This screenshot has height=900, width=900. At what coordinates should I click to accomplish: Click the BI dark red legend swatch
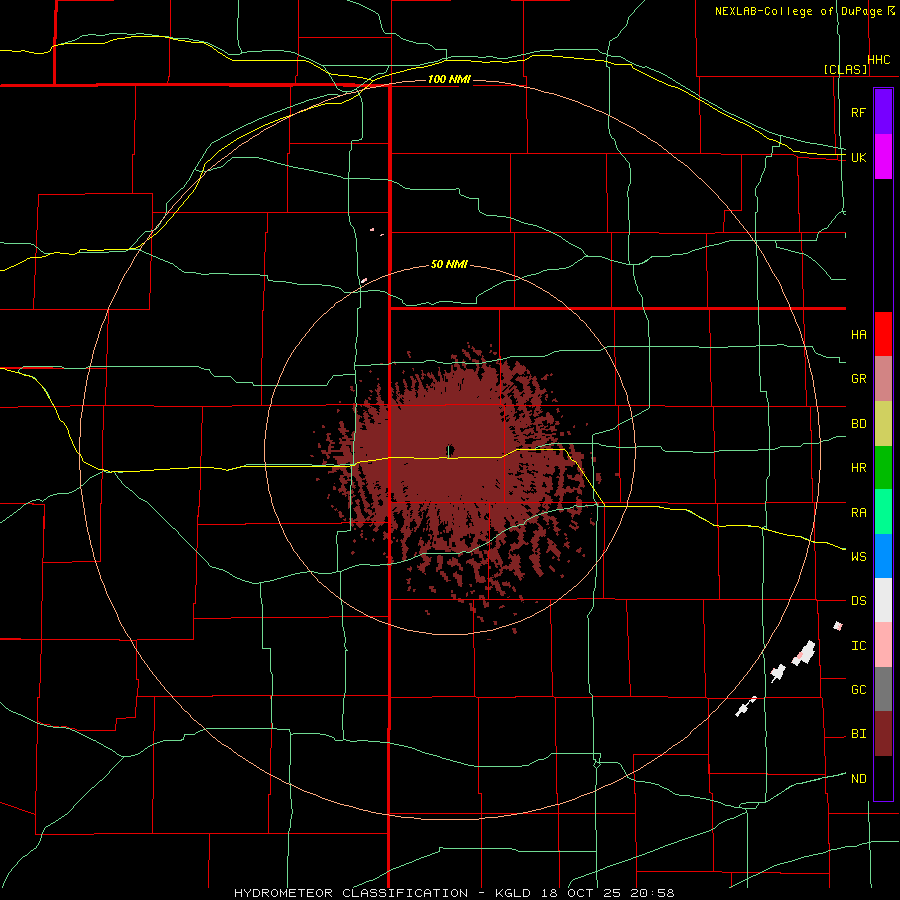click(x=883, y=734)
